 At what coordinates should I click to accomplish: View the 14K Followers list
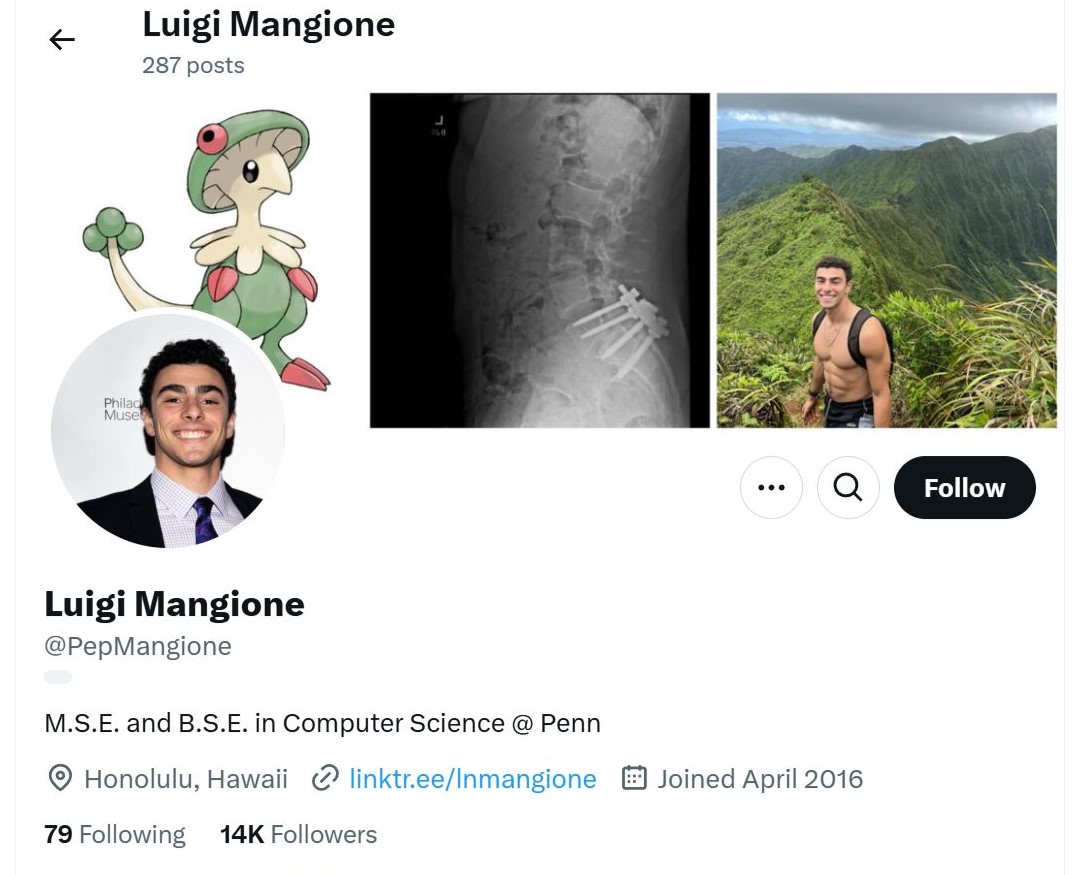[298, 834]
